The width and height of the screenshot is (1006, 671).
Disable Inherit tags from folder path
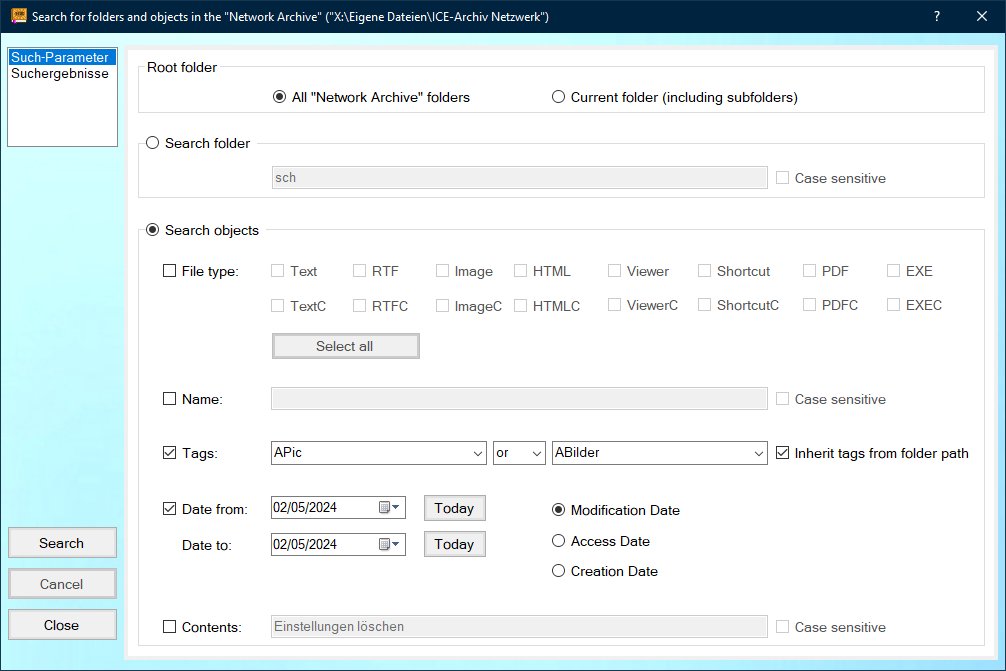783,453
